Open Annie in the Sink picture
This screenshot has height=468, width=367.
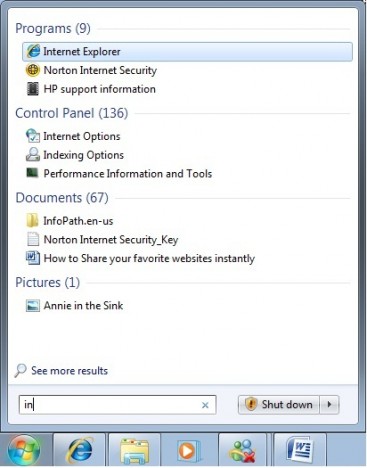(75, 305)
